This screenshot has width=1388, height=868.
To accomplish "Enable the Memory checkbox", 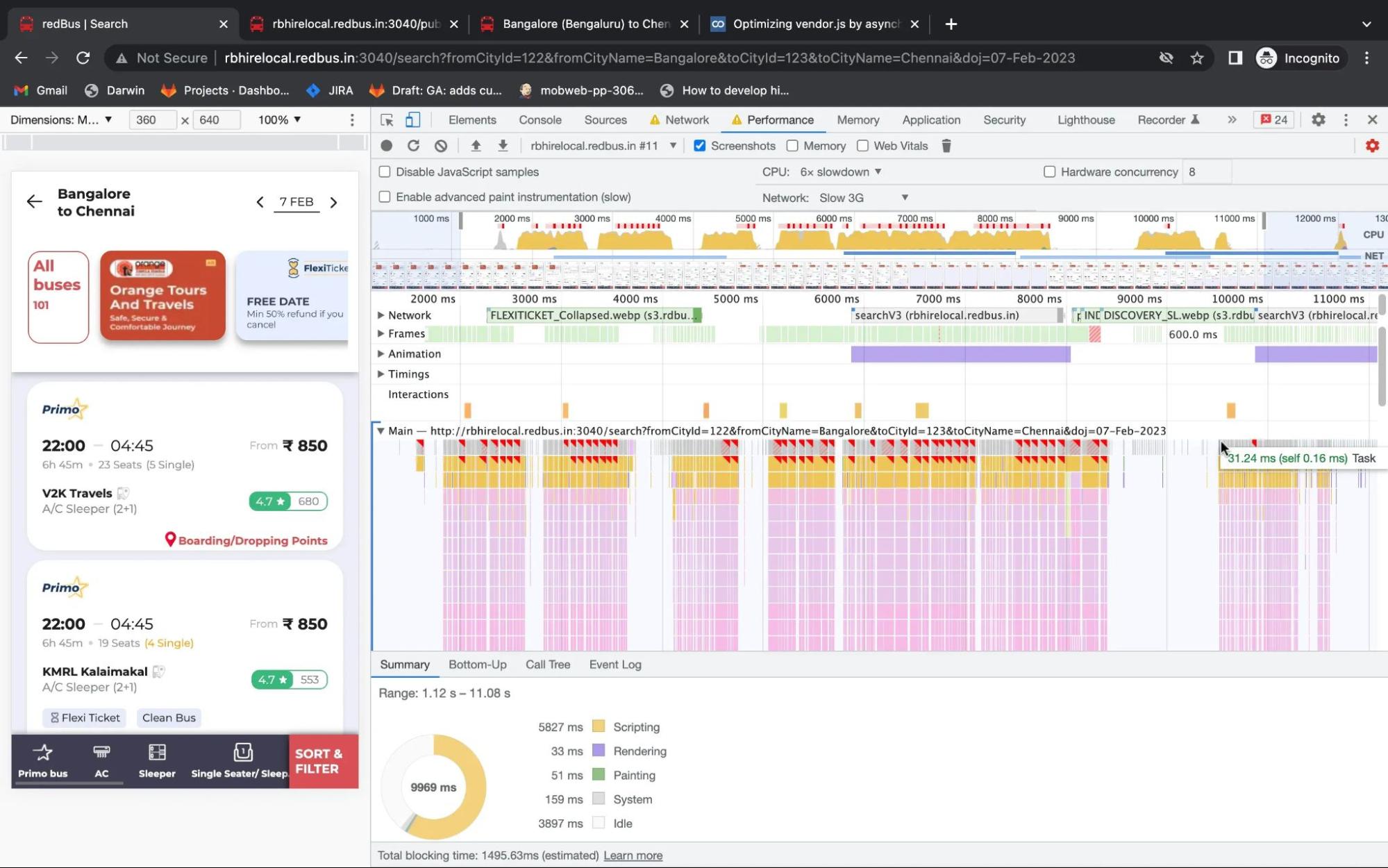I will [793, 145].
